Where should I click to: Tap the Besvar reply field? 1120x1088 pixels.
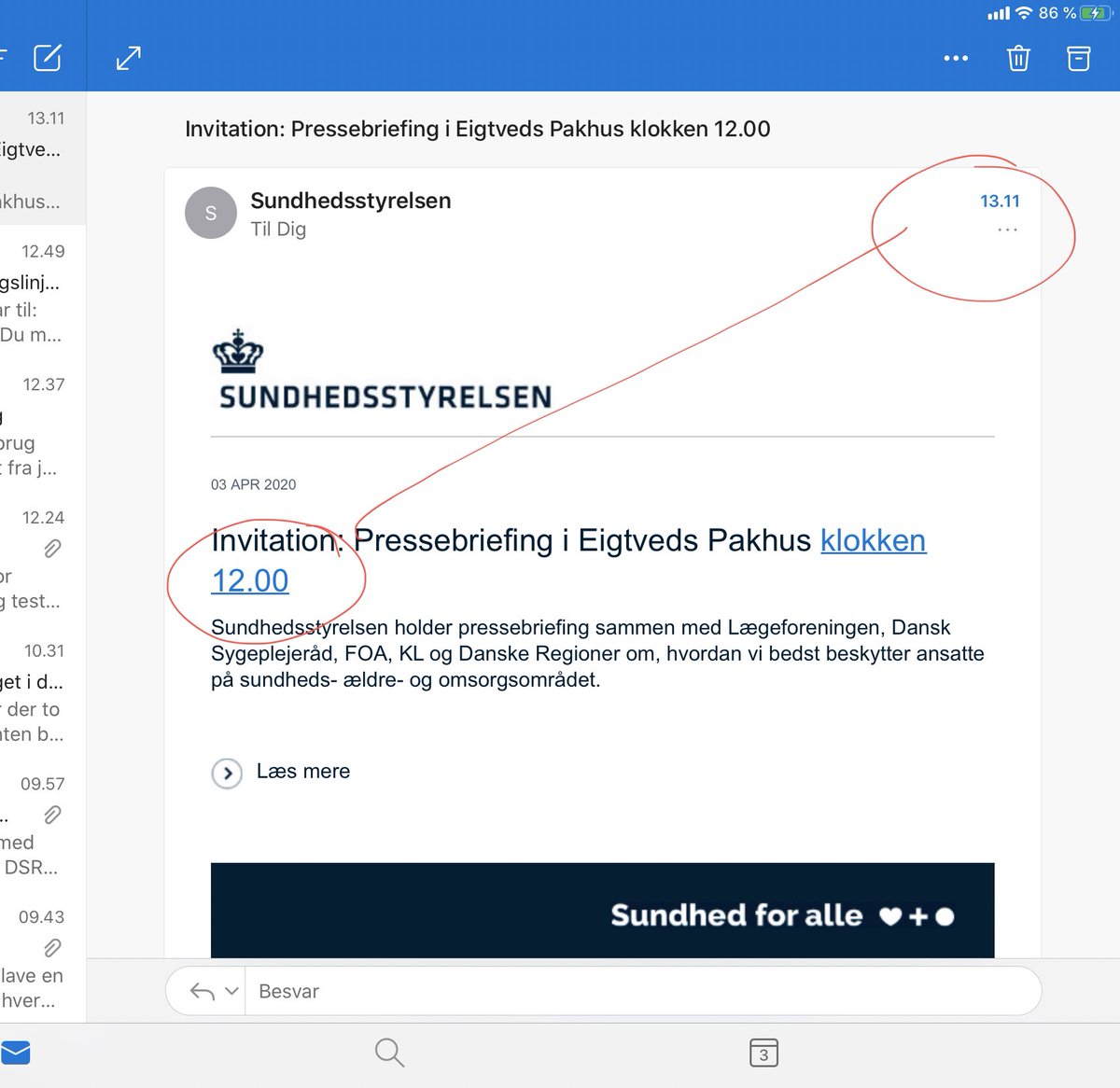tap(643, 991)
